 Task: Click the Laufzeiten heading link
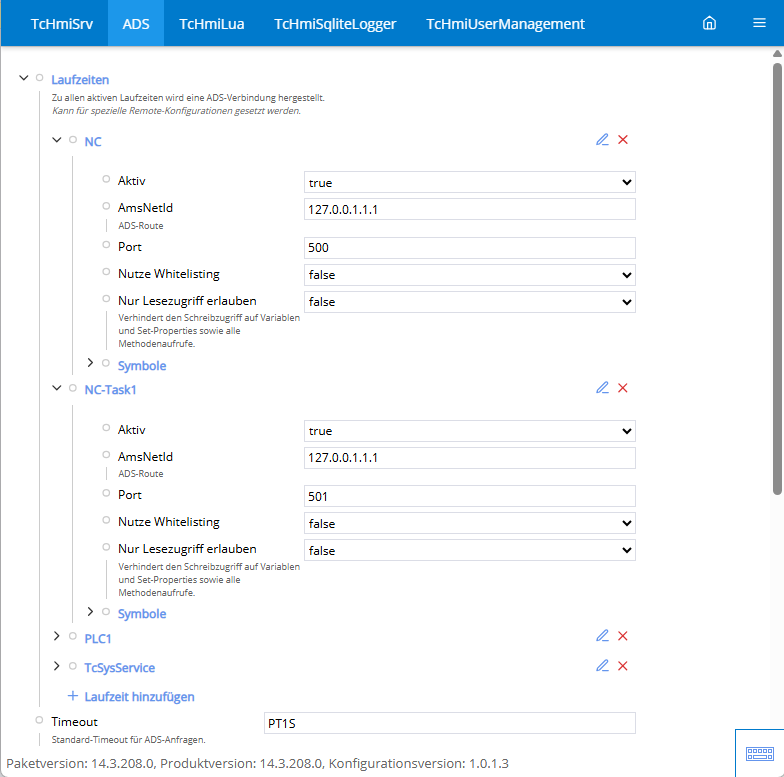(x=80, y=80)
